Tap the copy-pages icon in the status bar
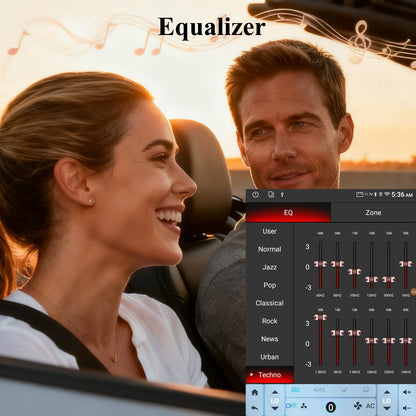The height and width of the screenshot is (416, 416). click(x=271, y=194)
